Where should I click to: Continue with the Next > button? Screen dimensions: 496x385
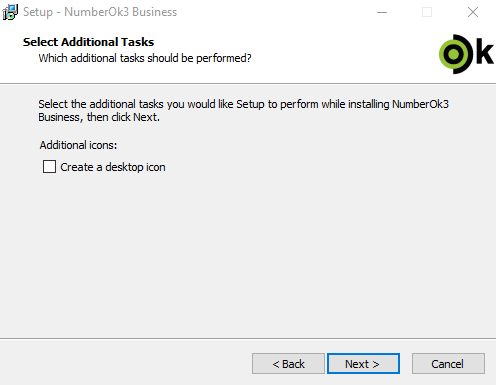click(363, 363)
